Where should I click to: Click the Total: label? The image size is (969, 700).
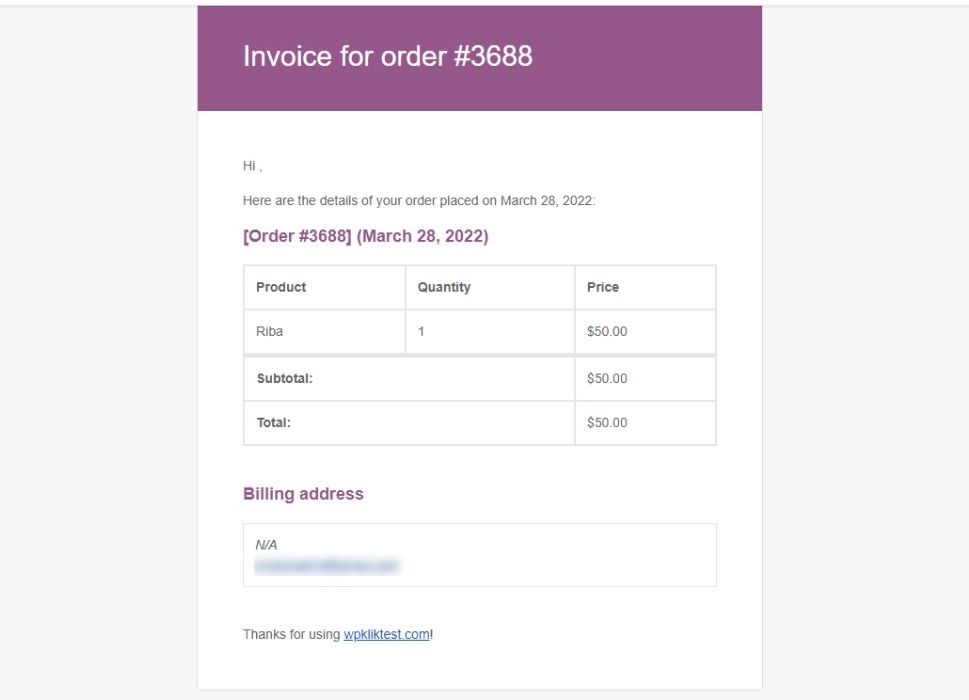pyautogui.click(x=274, y=423)
